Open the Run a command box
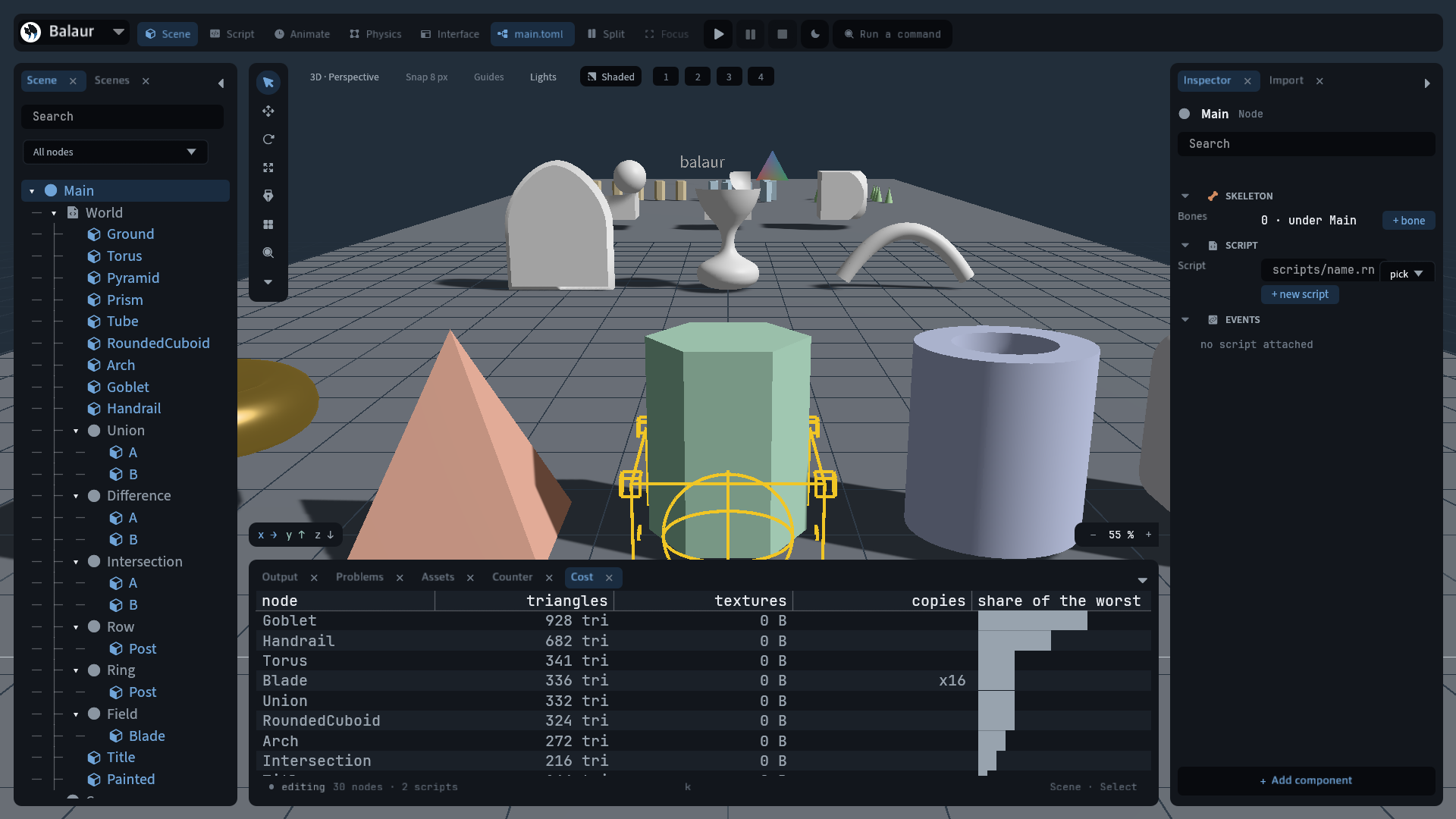Viewport: 1456px width, 819px height. (893, 34)
